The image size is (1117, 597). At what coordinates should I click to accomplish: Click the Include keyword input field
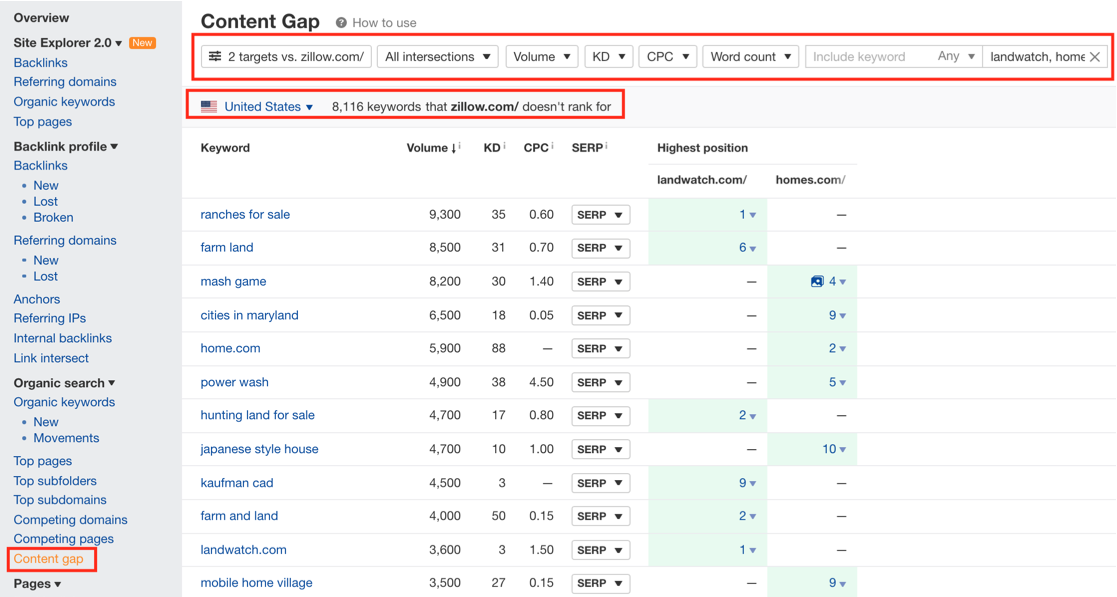(871, 56)
